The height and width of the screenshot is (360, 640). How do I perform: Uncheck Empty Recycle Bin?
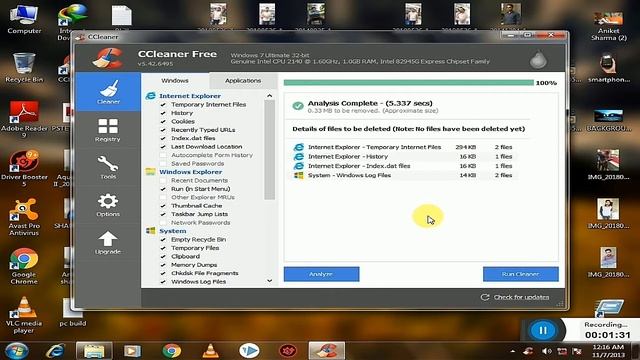pos(163,240)
